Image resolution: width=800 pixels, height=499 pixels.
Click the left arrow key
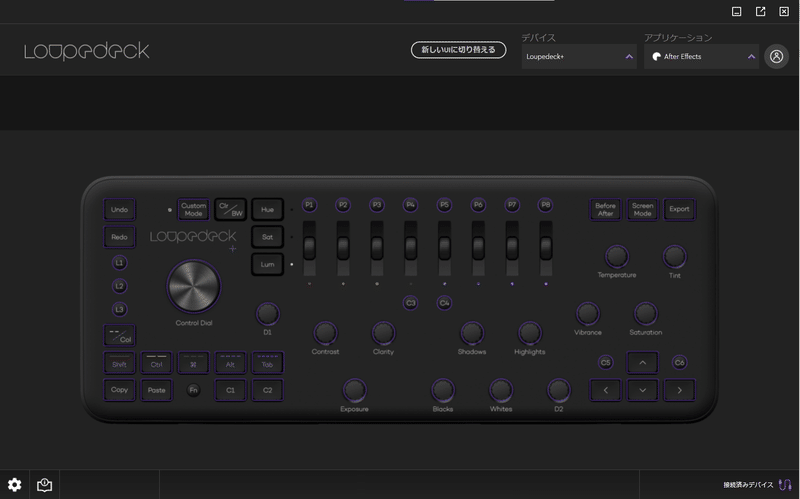[606, 390]
